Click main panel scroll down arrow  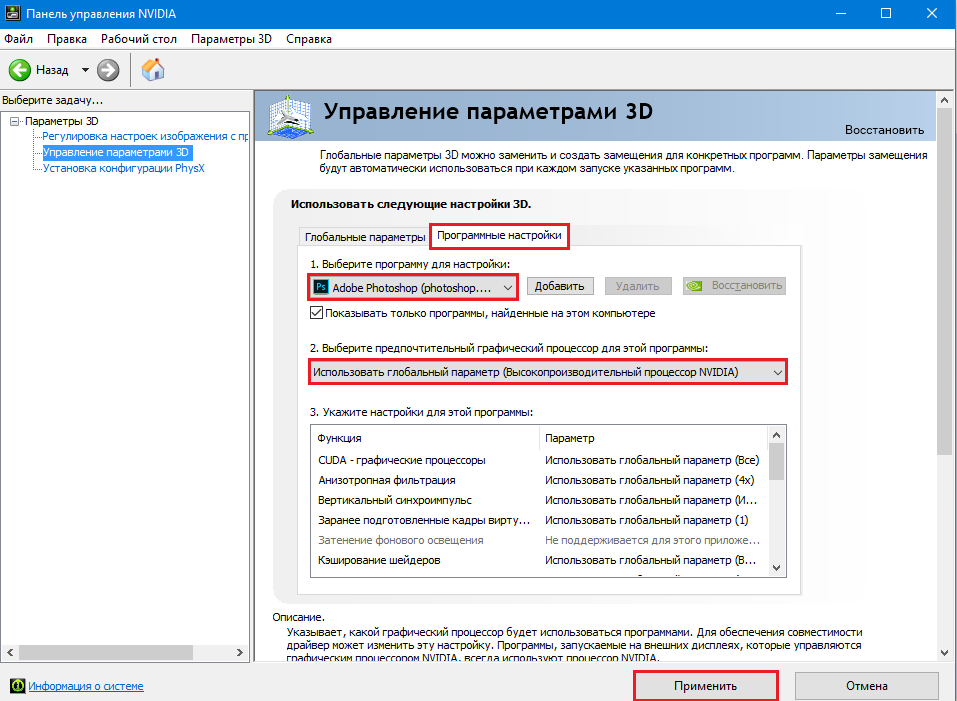pos(945,653)
